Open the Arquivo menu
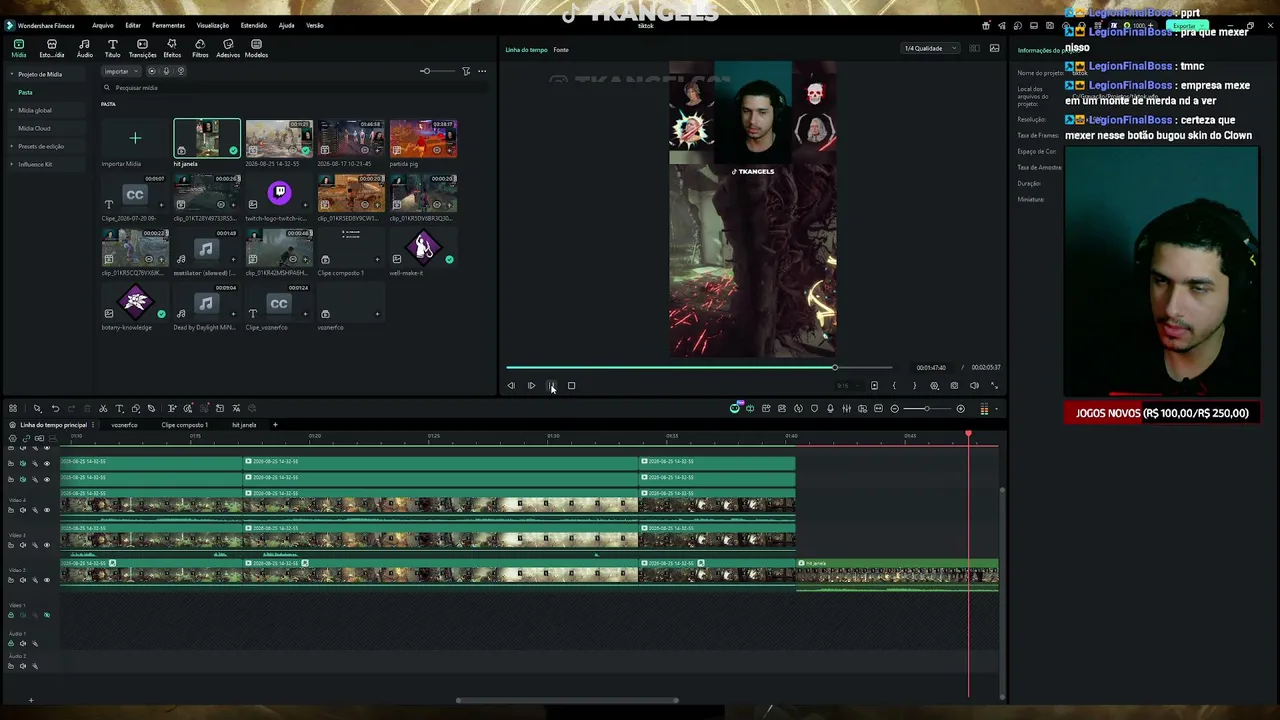 (x=102, y=25)
